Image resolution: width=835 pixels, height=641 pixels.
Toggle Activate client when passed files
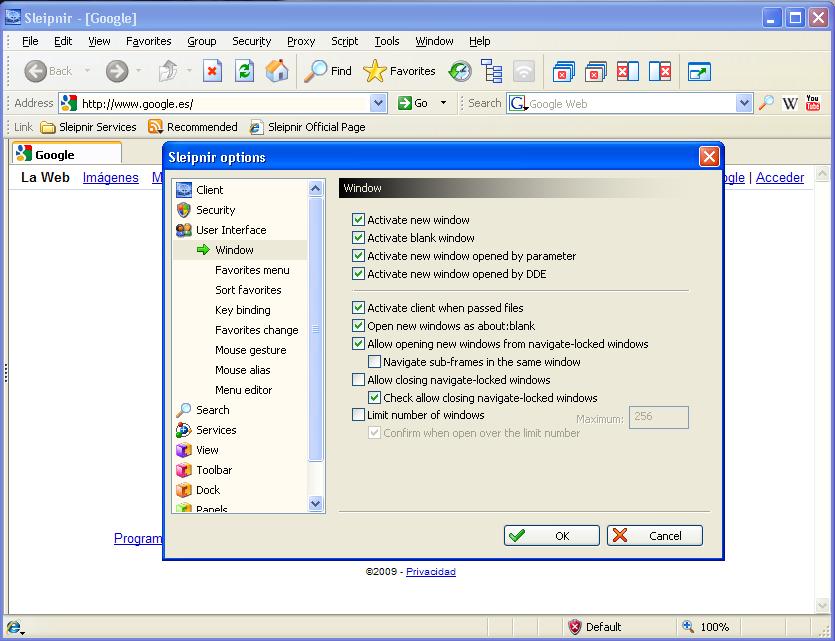(x=358, y=308)
